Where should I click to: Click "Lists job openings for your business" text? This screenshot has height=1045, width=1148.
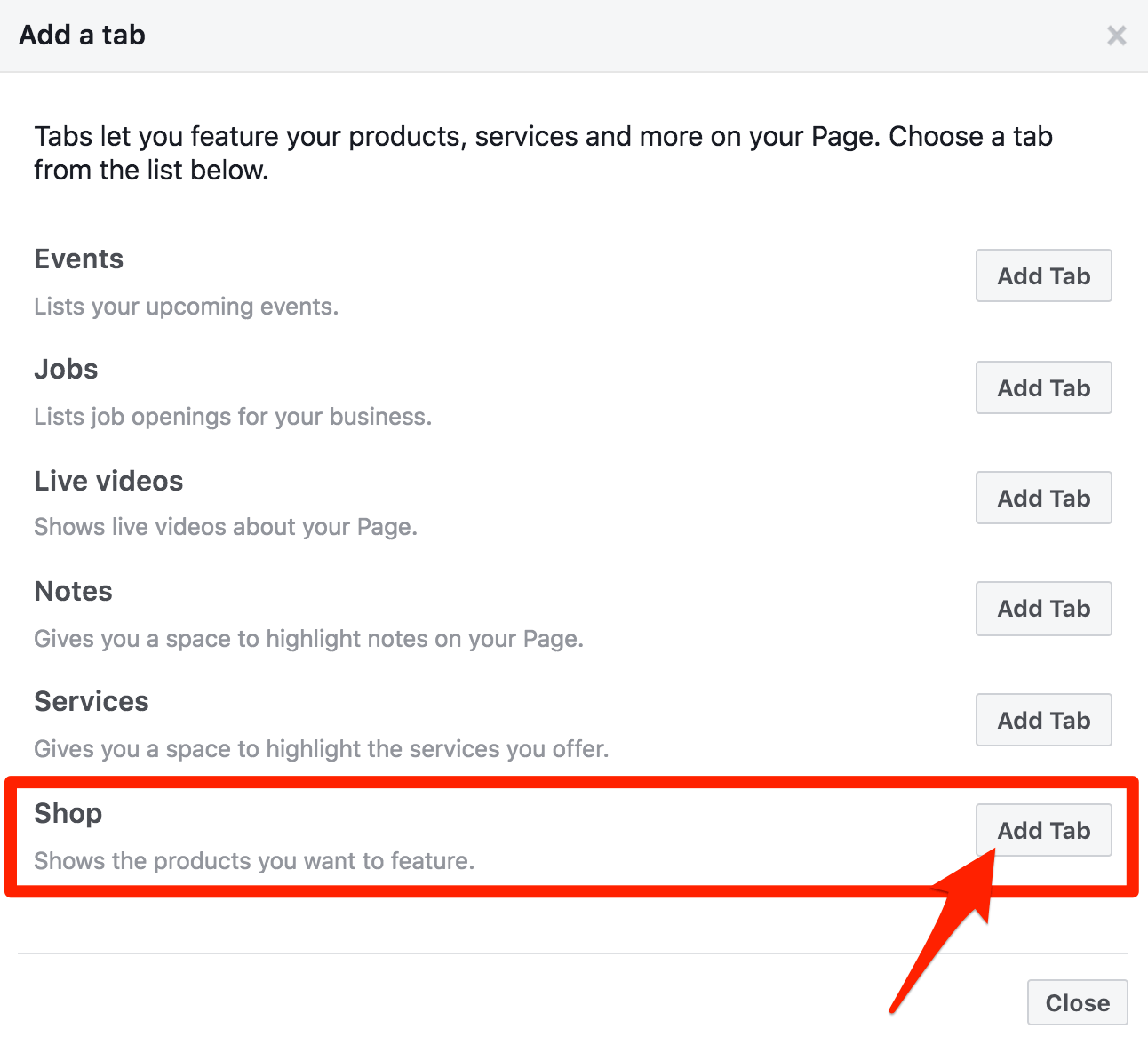pos(233,417)
